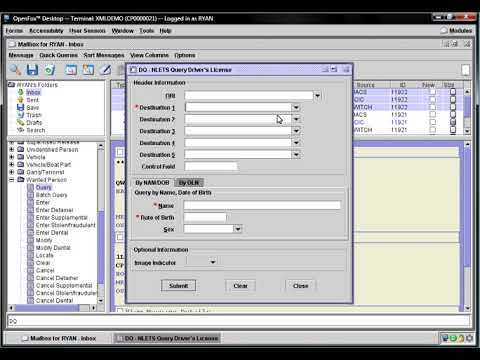Open the Tools menu
Image resolution: width=480 pixels, height=360 pixels.
146,31
